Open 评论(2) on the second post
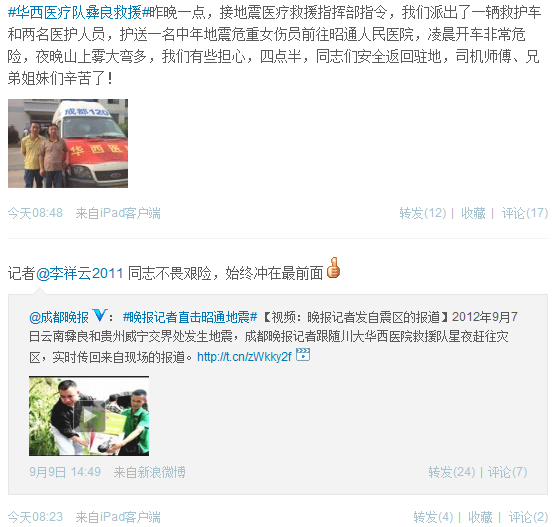555x527 pixels. 528,517
